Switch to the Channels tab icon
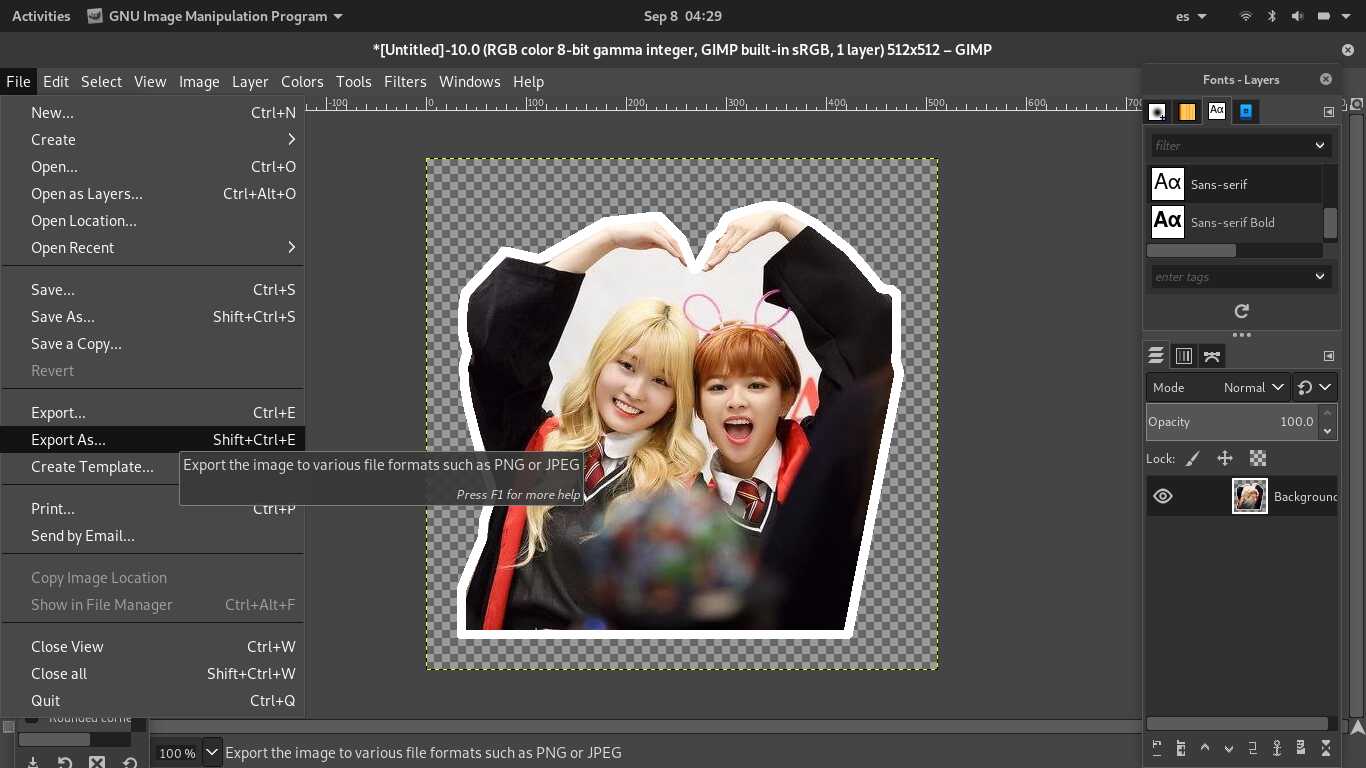1366x768 pixels. pos(1184,356)
